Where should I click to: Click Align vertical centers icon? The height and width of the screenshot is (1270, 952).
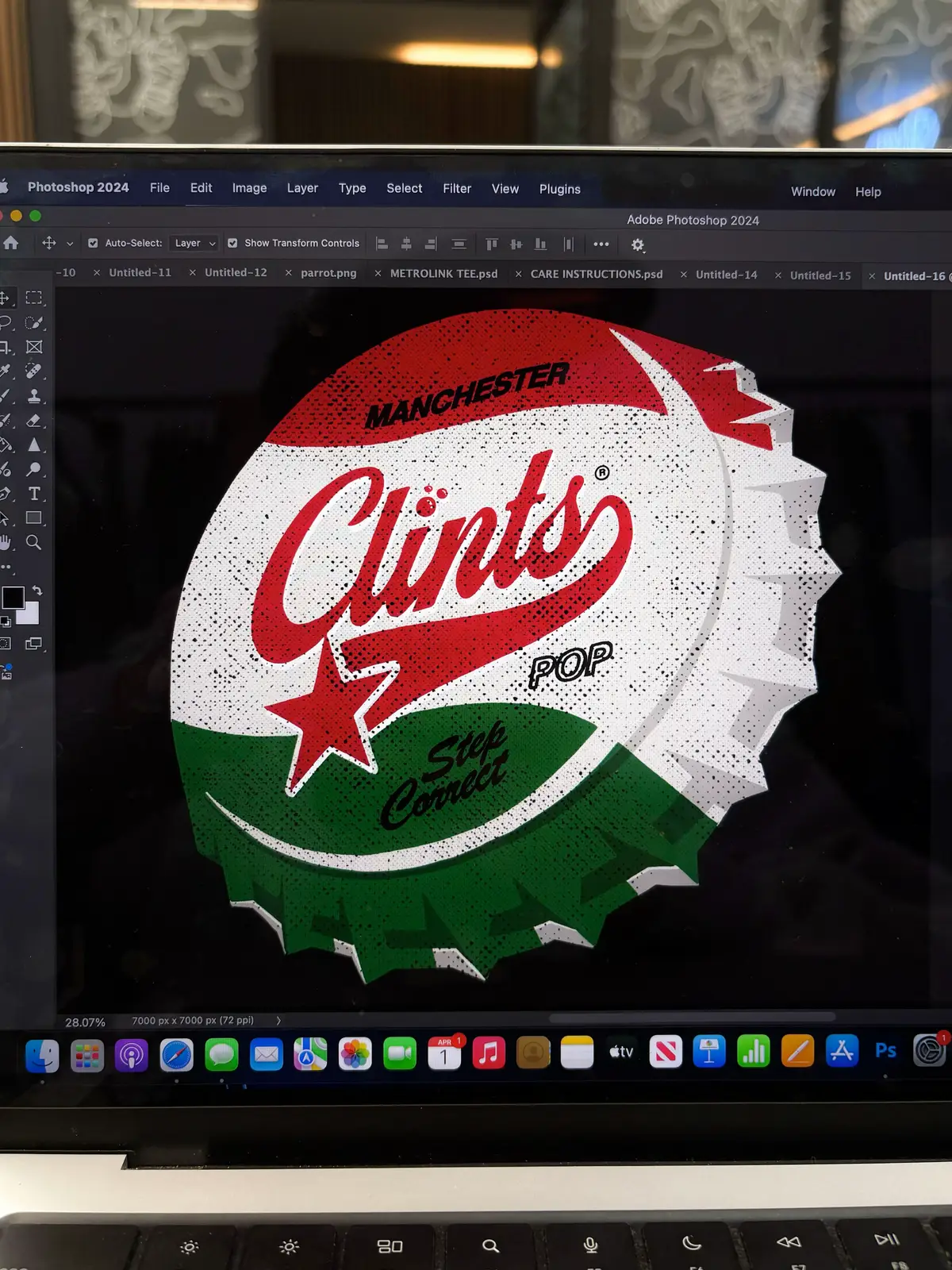click(x=516, y=244)
